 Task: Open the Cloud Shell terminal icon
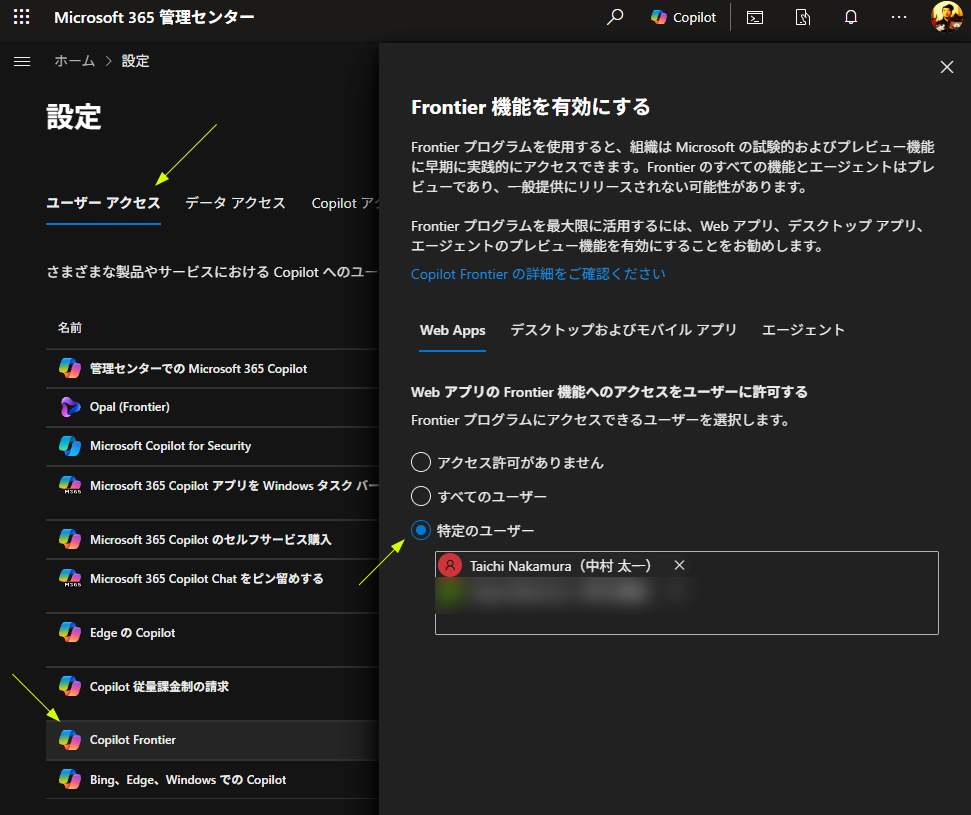(x=756, y=17)
